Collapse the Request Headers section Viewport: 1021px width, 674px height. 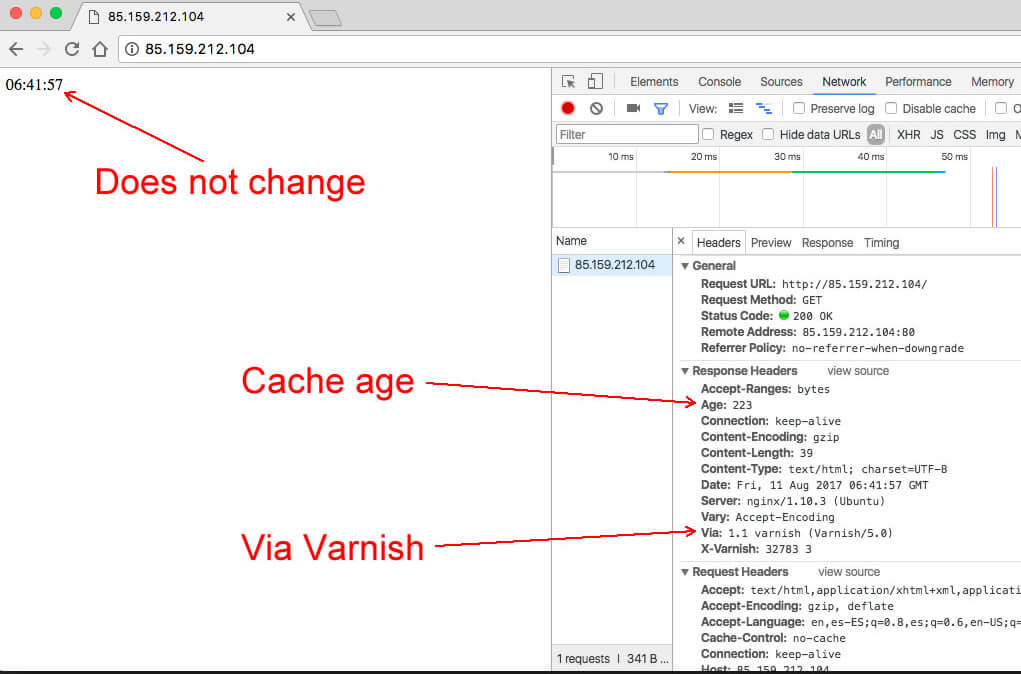685,572
